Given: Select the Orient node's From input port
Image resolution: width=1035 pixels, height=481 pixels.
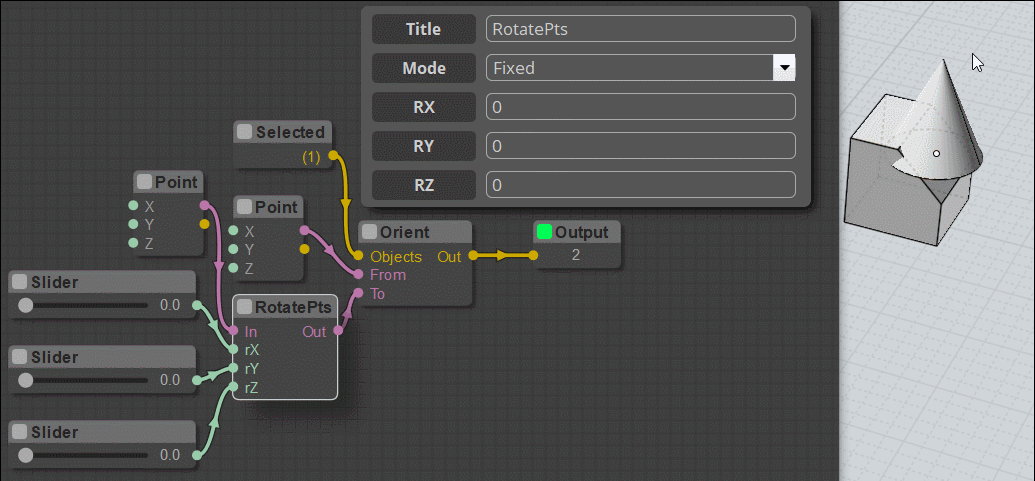Looking at the screenshot, I should [x=358, y=274].
